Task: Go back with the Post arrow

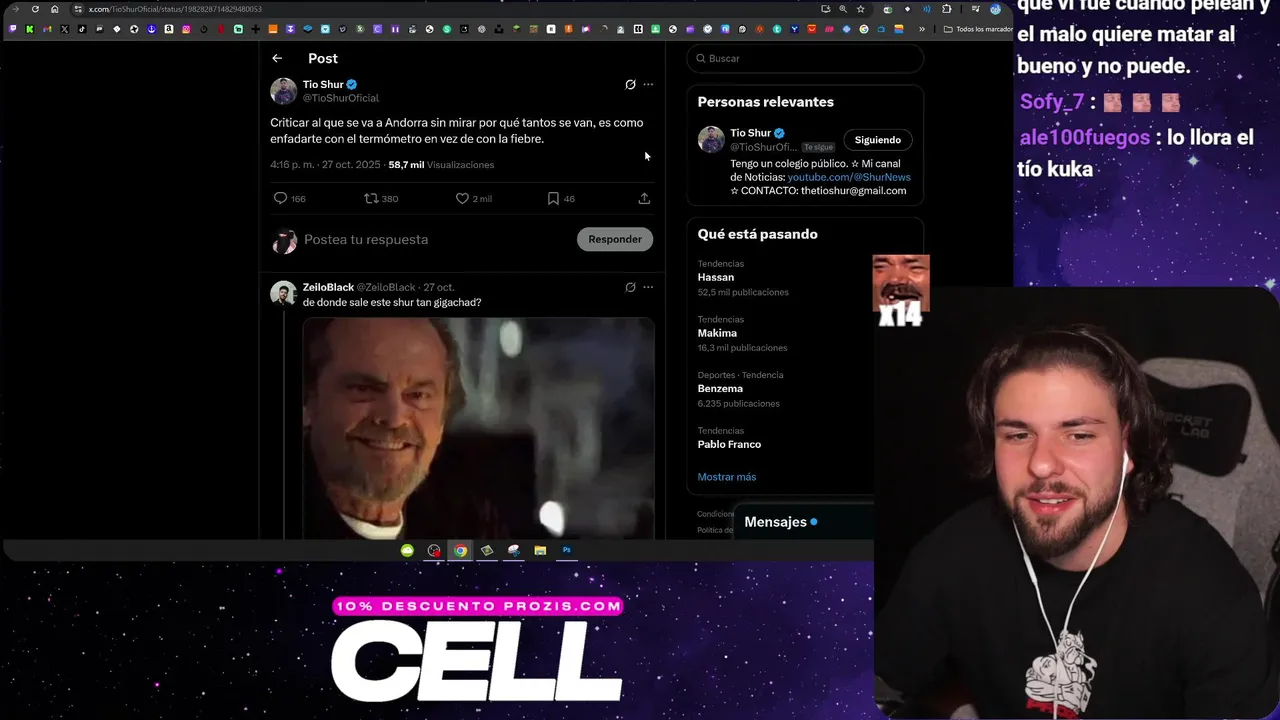Action: click(277, 58)
